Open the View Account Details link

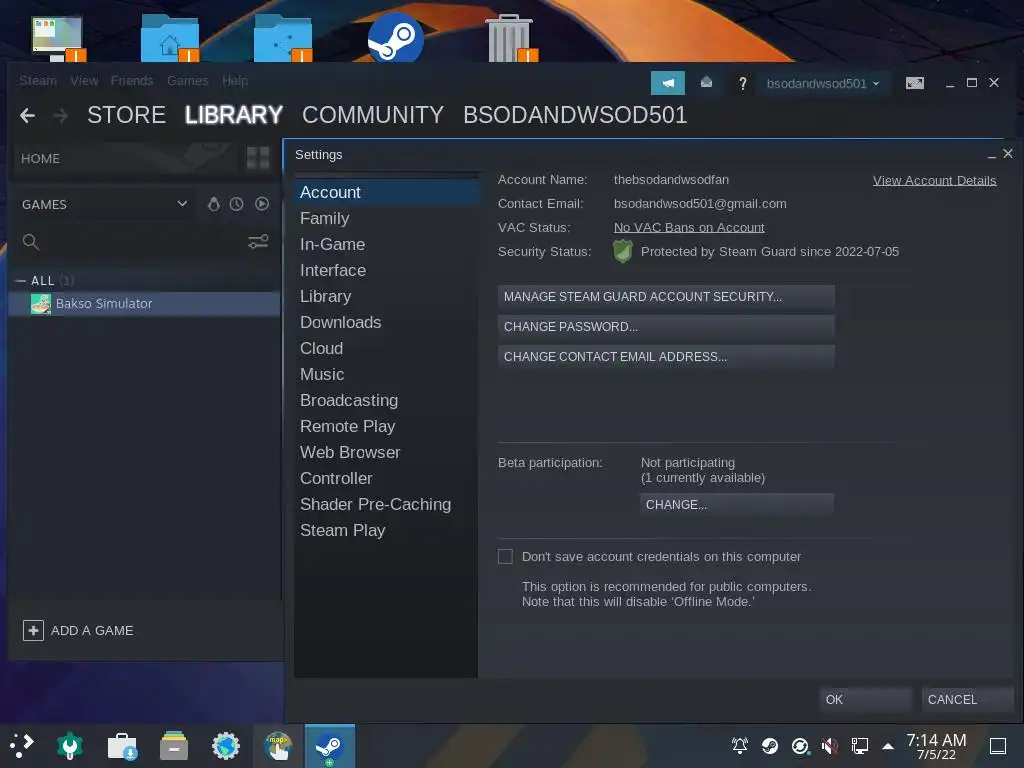coord(935,181)
